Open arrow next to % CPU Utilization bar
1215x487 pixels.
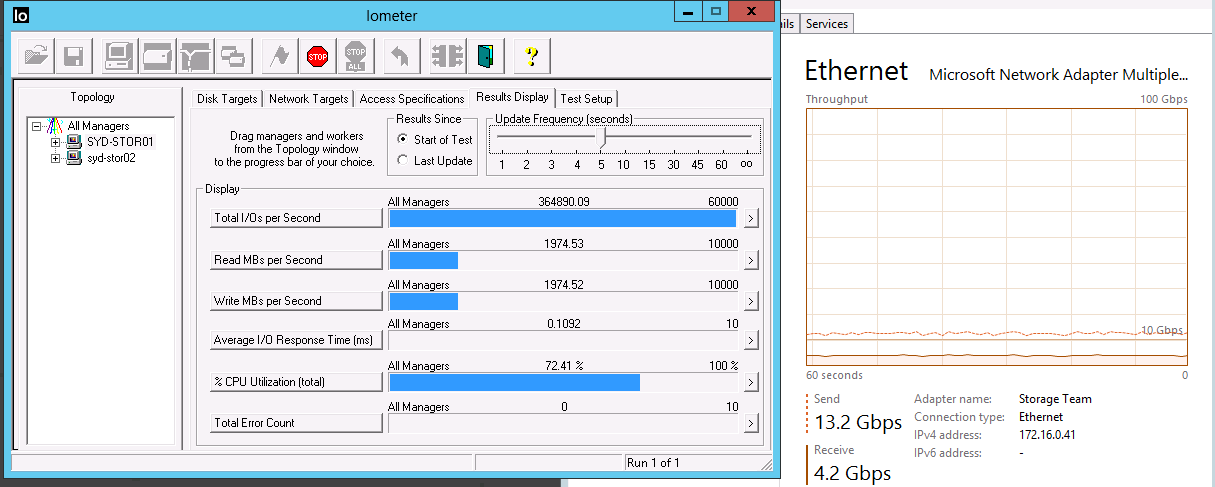pyautogui.click(x=752, y=382)
